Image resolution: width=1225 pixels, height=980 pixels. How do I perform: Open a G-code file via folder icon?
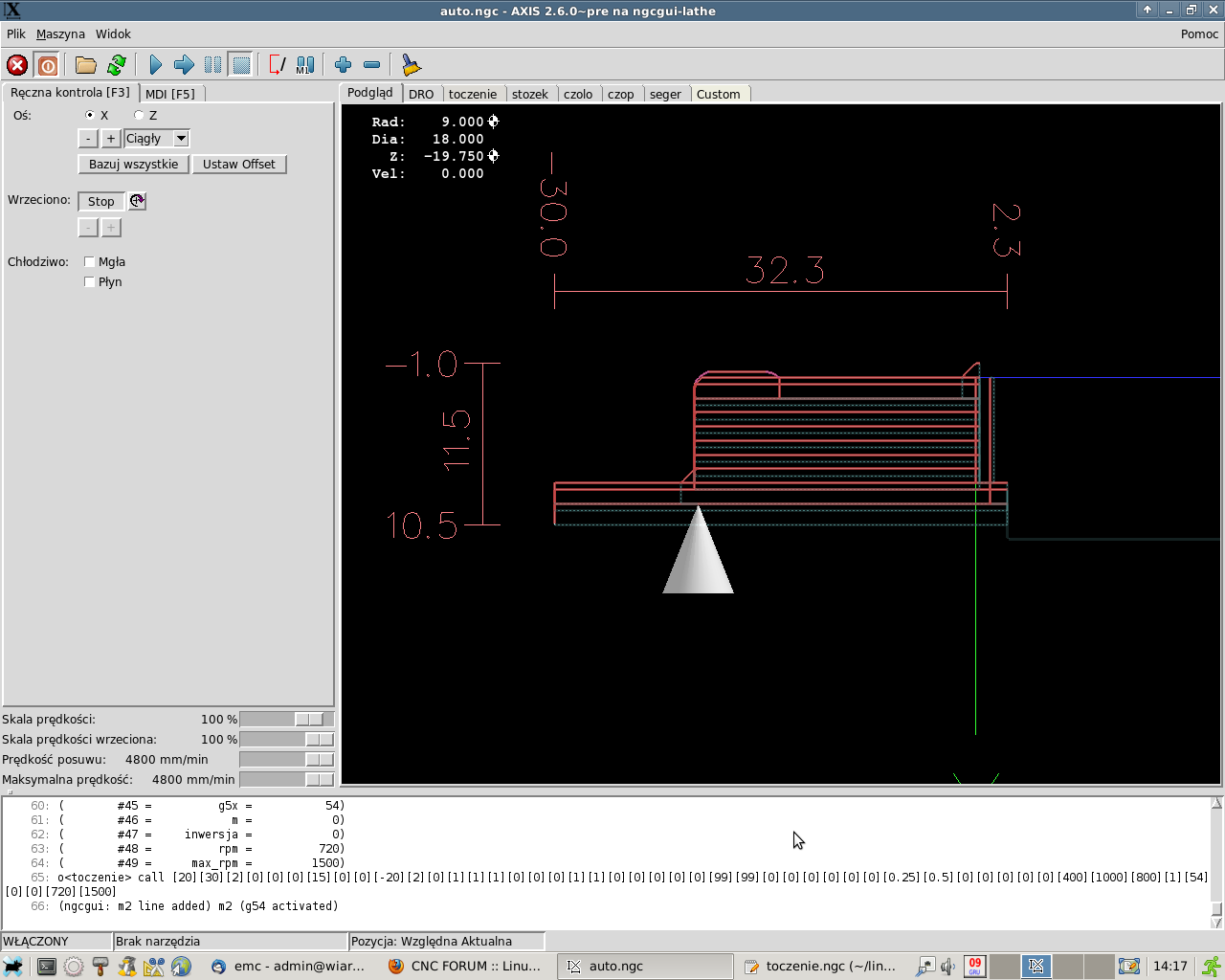coord(86,65)
